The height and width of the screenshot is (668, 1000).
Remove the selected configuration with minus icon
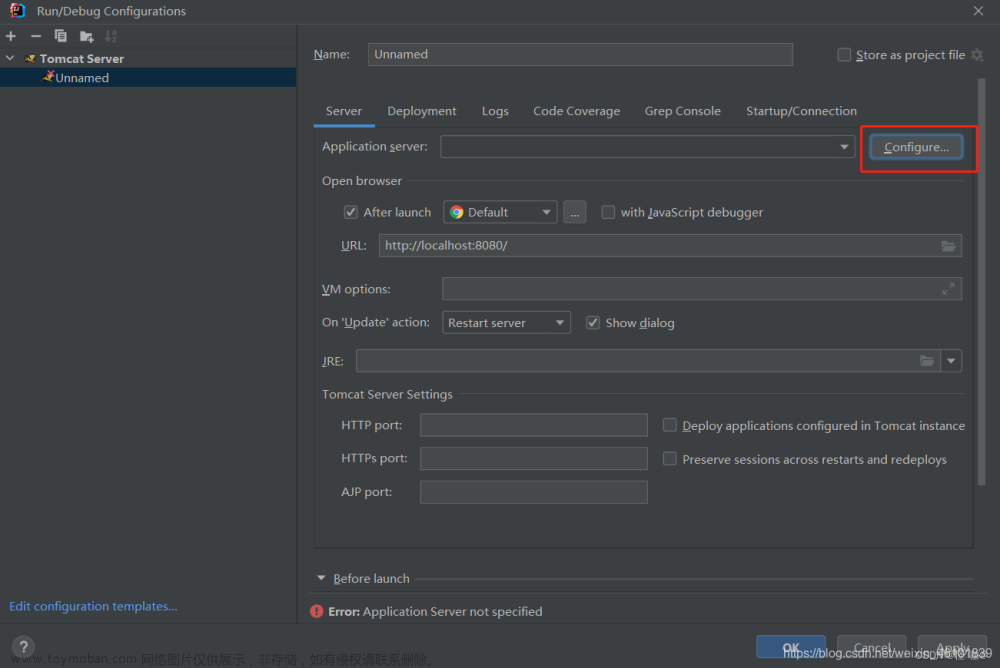tap(36, 36)
